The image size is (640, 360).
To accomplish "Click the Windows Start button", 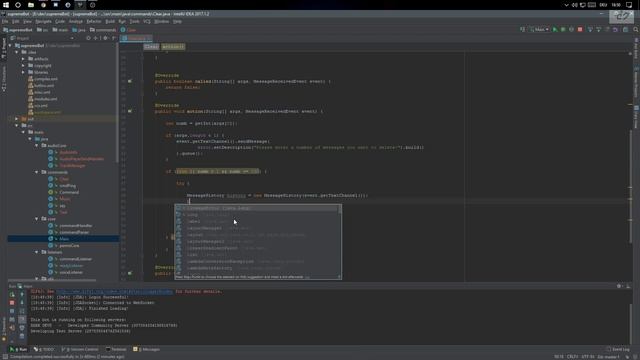I will pos(6,5).
